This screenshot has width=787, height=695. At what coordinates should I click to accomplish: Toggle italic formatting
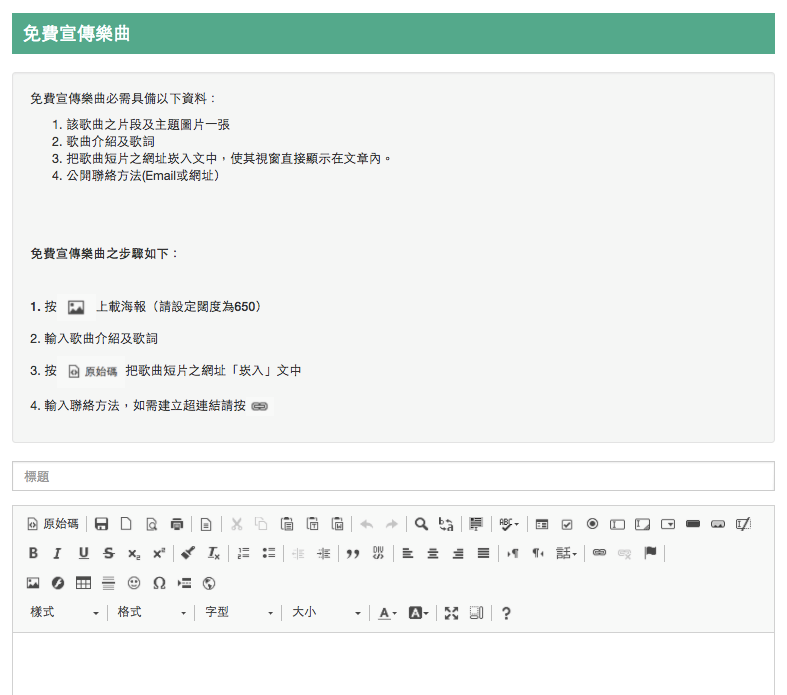click(58, 553)
